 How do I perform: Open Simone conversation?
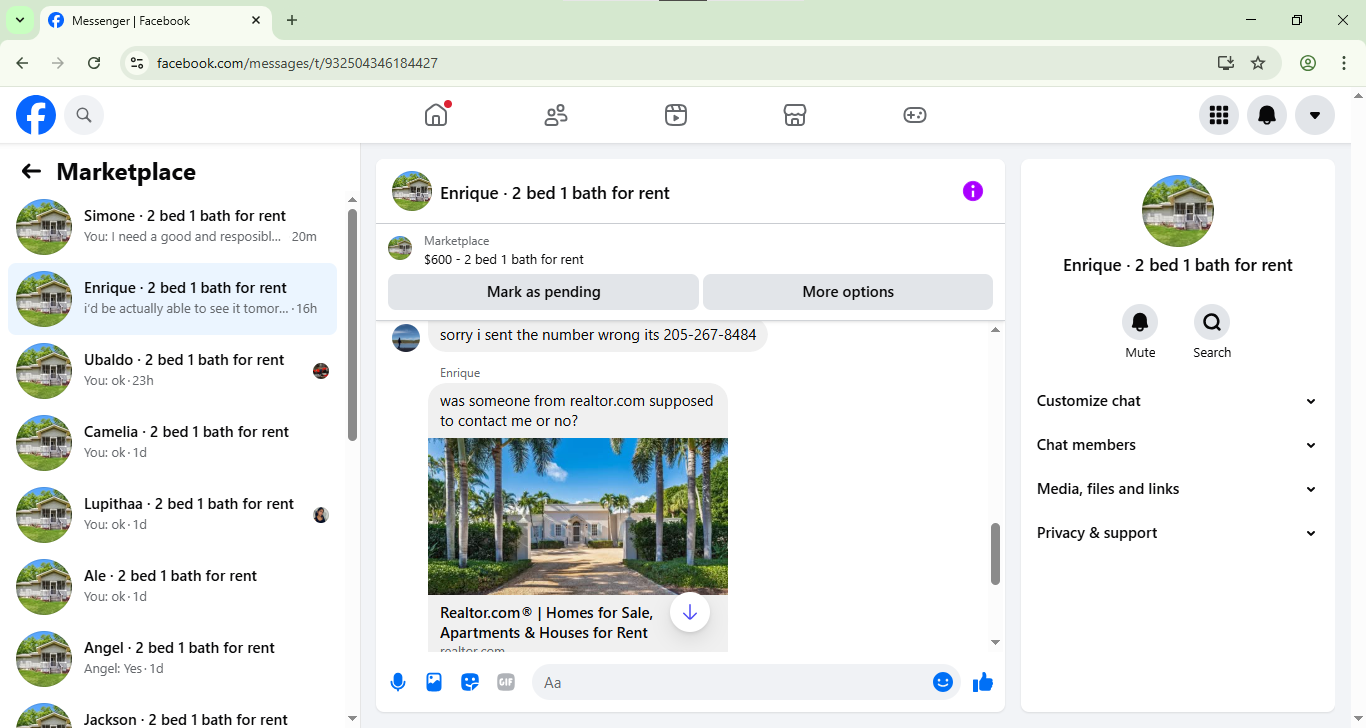point(172,227)
